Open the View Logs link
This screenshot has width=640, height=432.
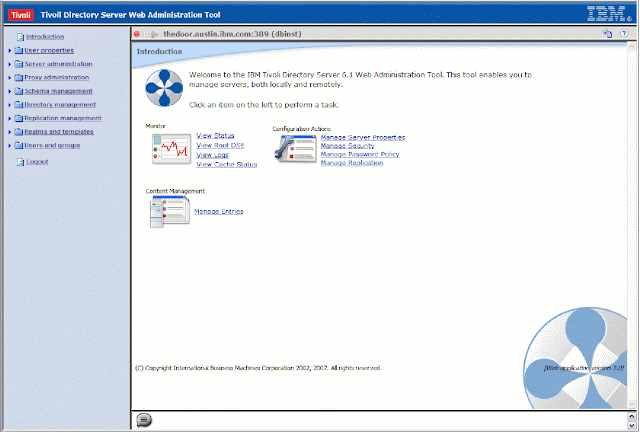(212, 155)
